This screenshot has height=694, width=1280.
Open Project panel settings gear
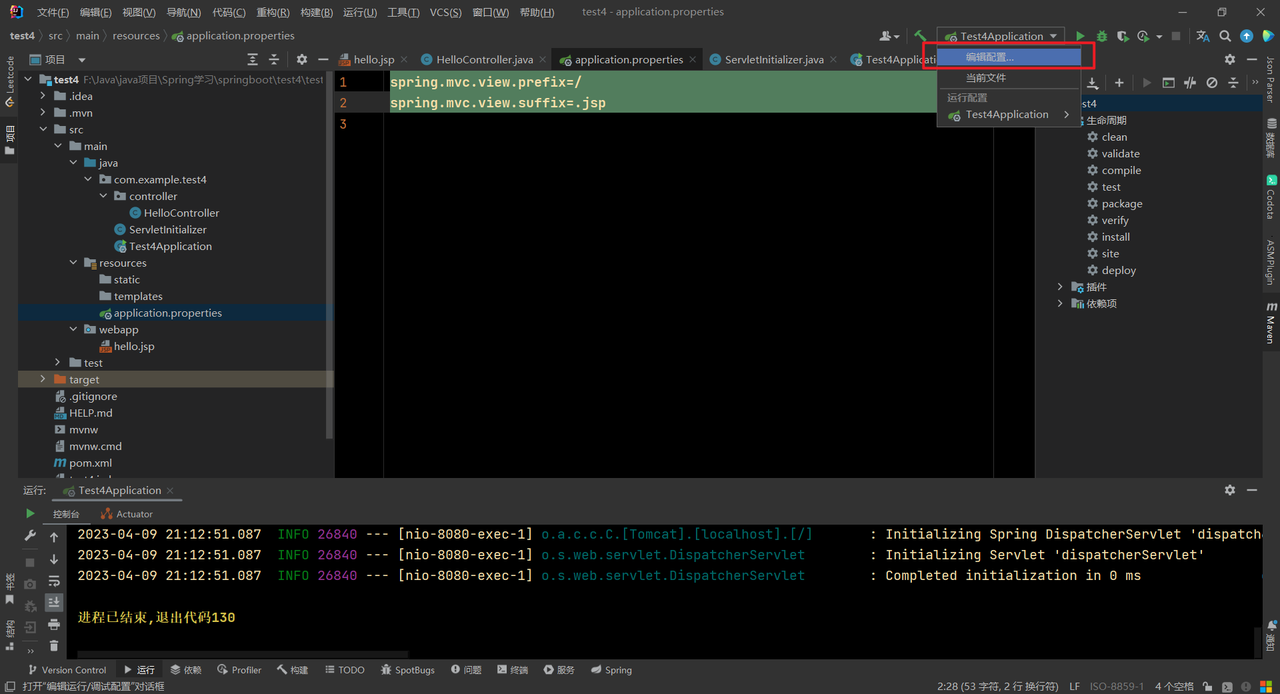click(x=302, y=59)
